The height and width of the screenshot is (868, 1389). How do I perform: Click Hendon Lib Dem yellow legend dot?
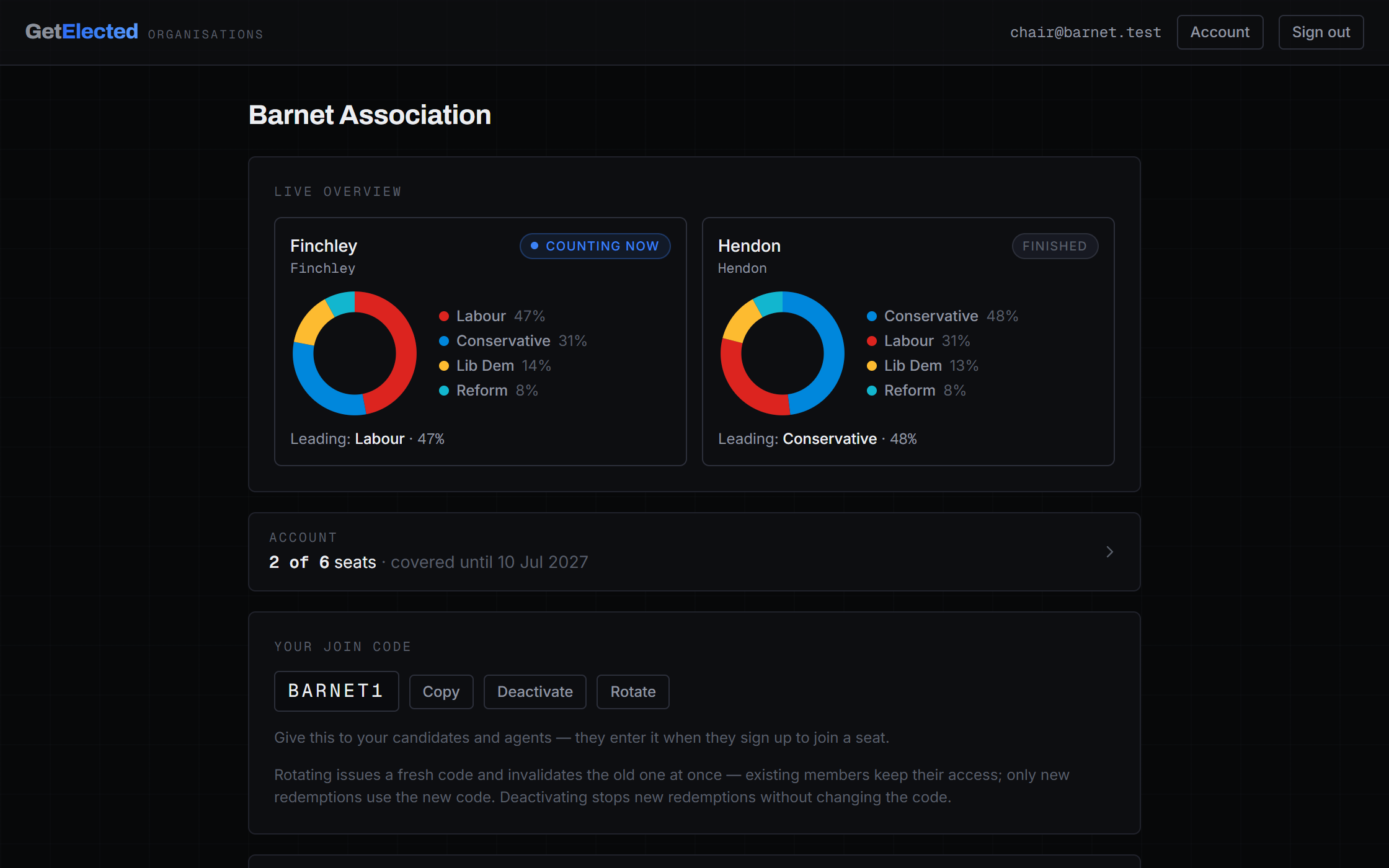pos(872,366)
